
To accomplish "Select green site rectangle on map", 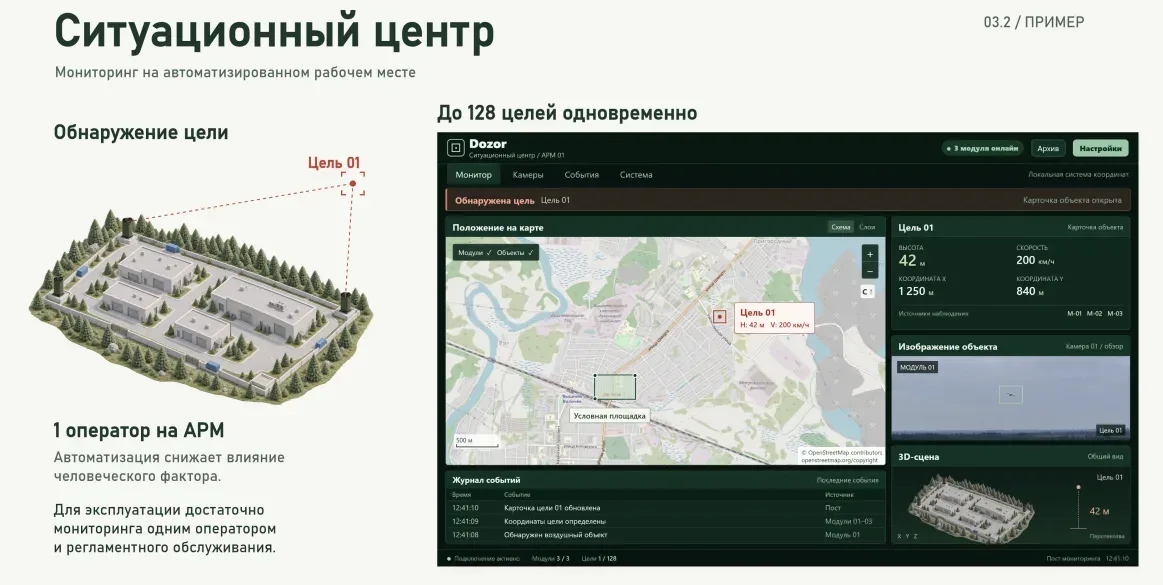I will pos(615,387).
